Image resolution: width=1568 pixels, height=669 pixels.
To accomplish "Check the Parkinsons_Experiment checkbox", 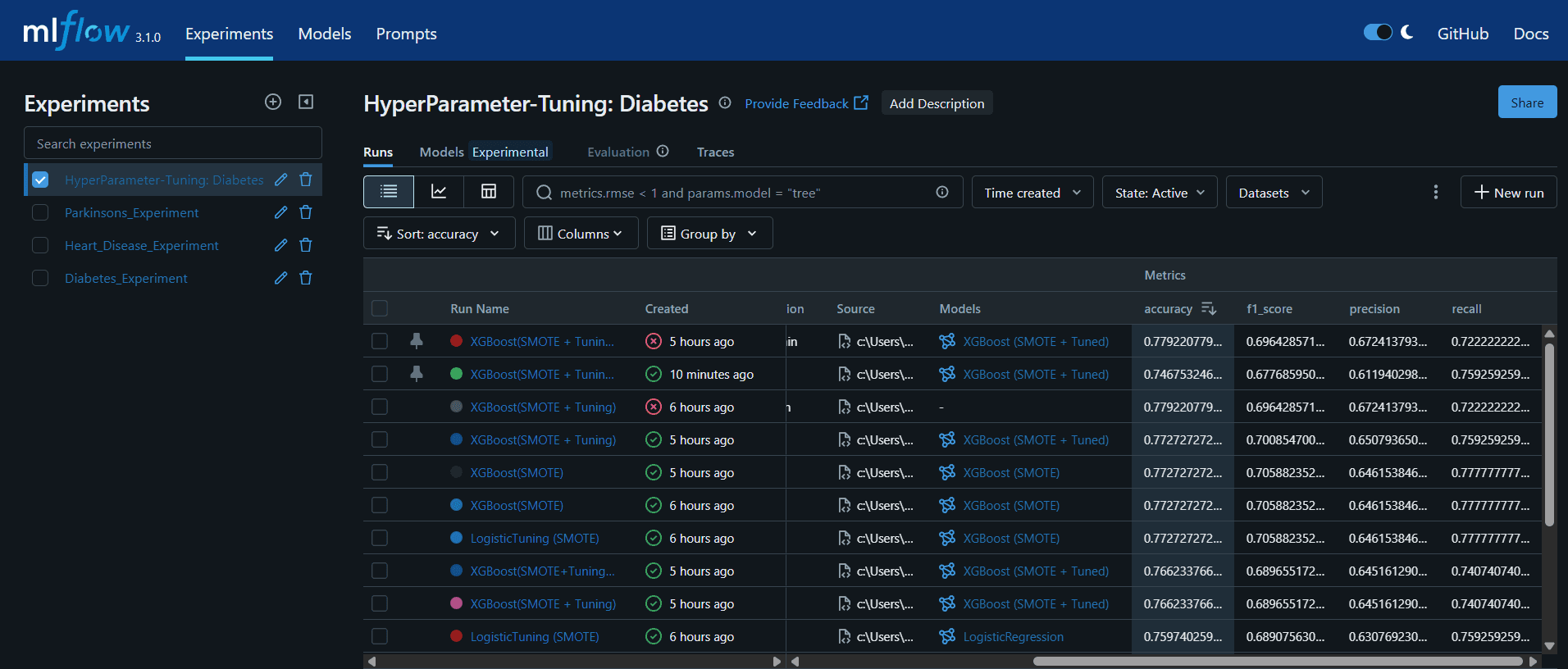I will tap(40, 212).
